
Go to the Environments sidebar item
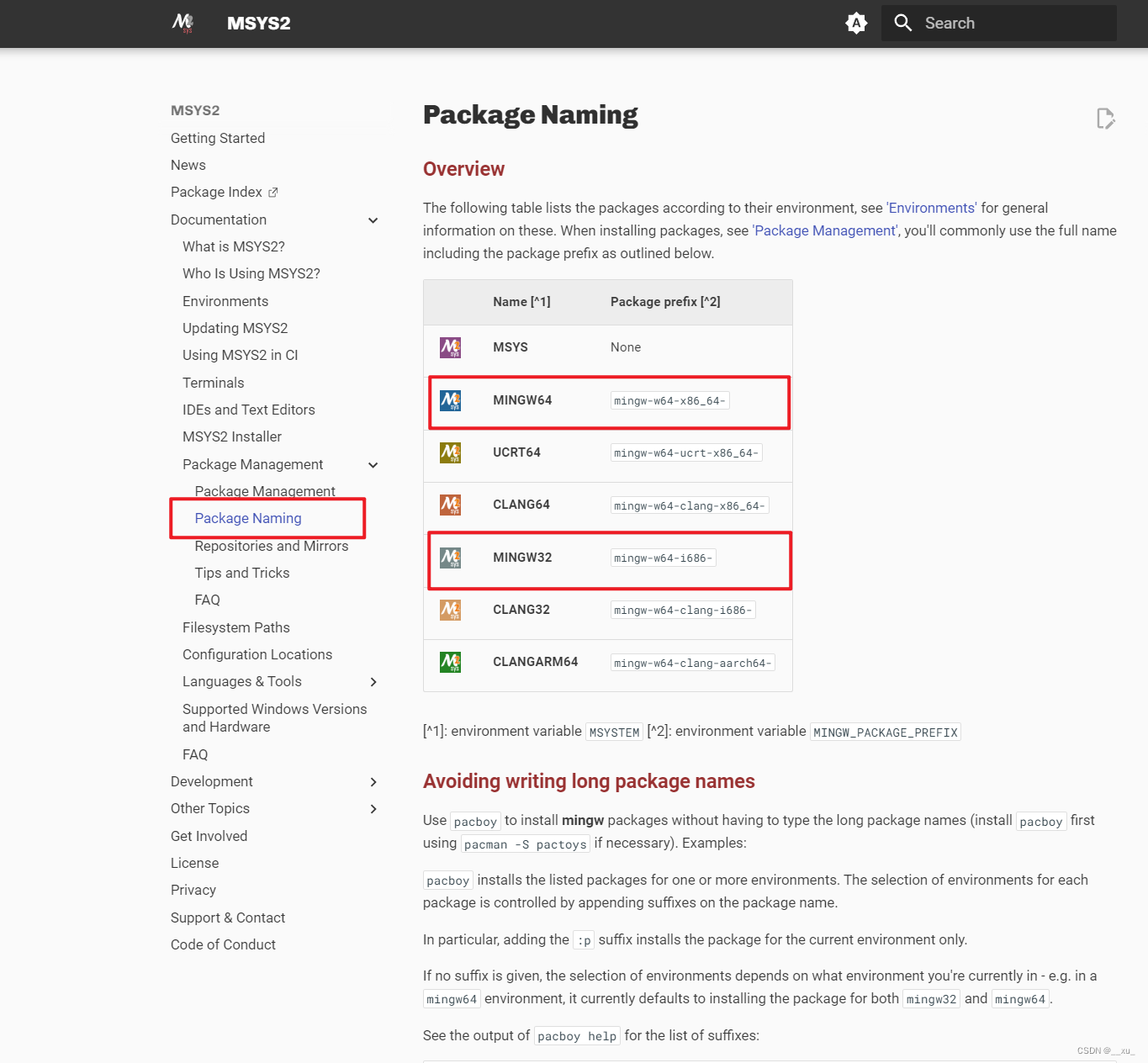coord(225,301)
